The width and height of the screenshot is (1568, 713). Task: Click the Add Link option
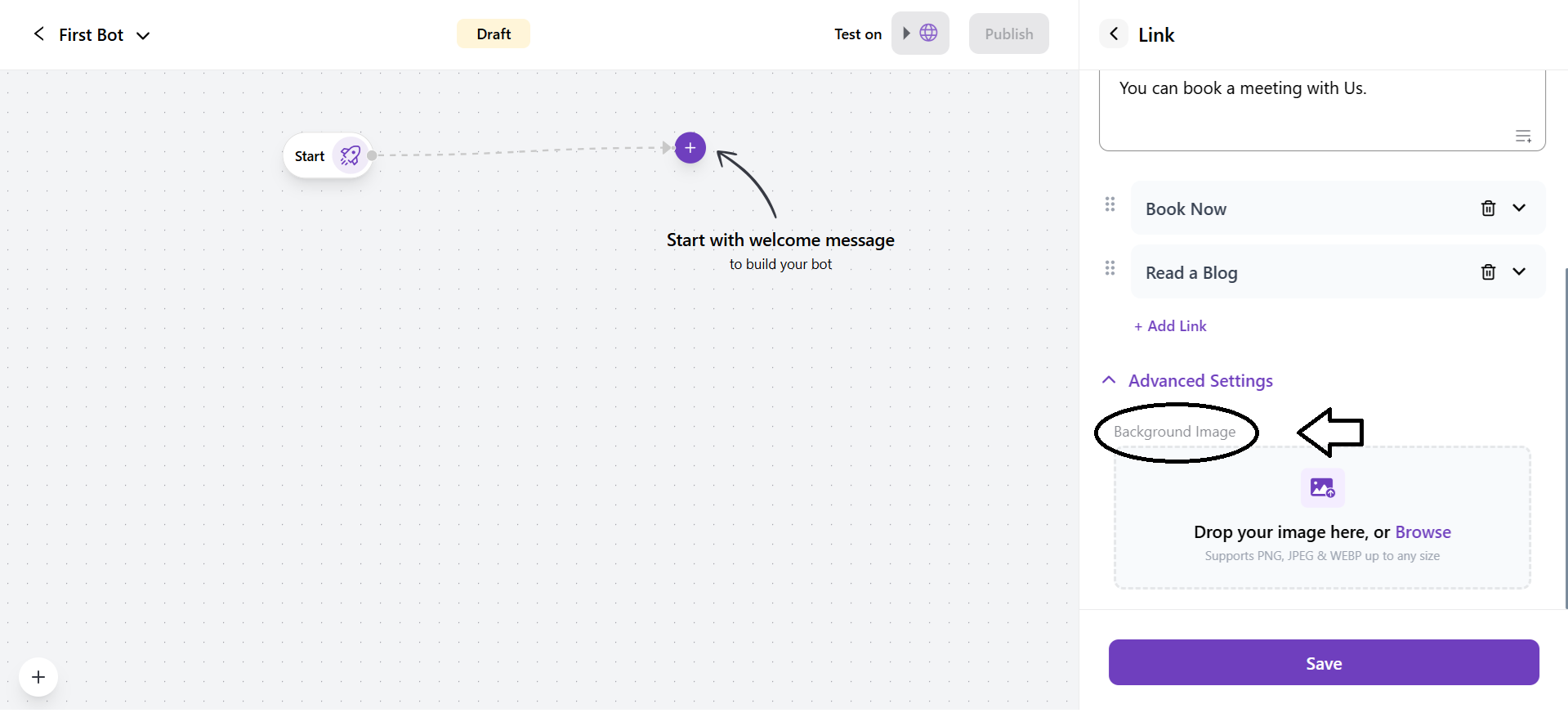(x=1170, y=326)
